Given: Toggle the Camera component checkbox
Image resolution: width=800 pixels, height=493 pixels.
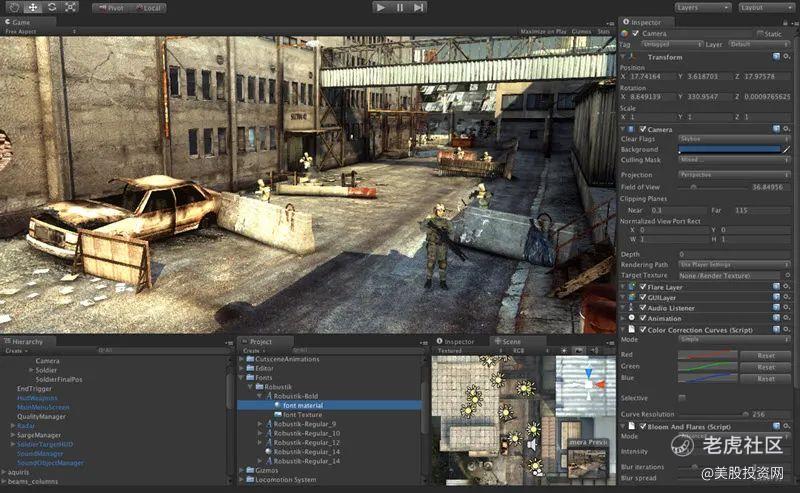Looking at the screenshot, I should coord(643,129).
